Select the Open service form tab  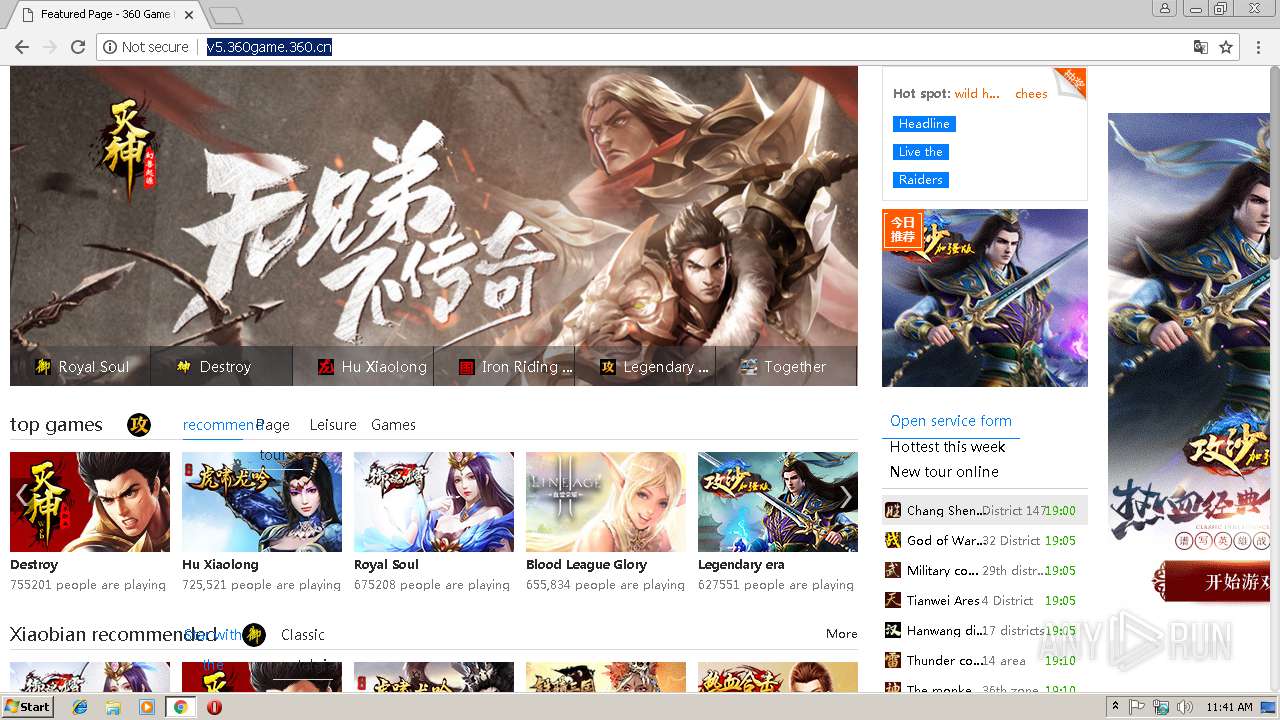click(951, 421)
